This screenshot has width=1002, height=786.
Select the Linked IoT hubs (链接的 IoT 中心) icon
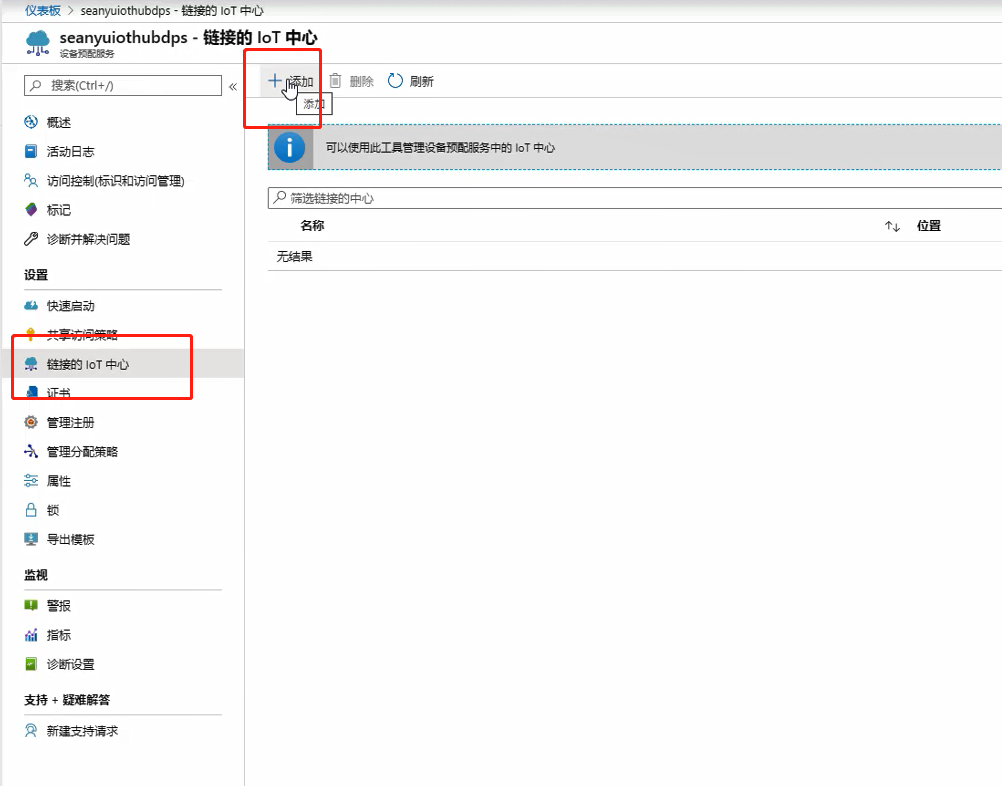(31, 364)
